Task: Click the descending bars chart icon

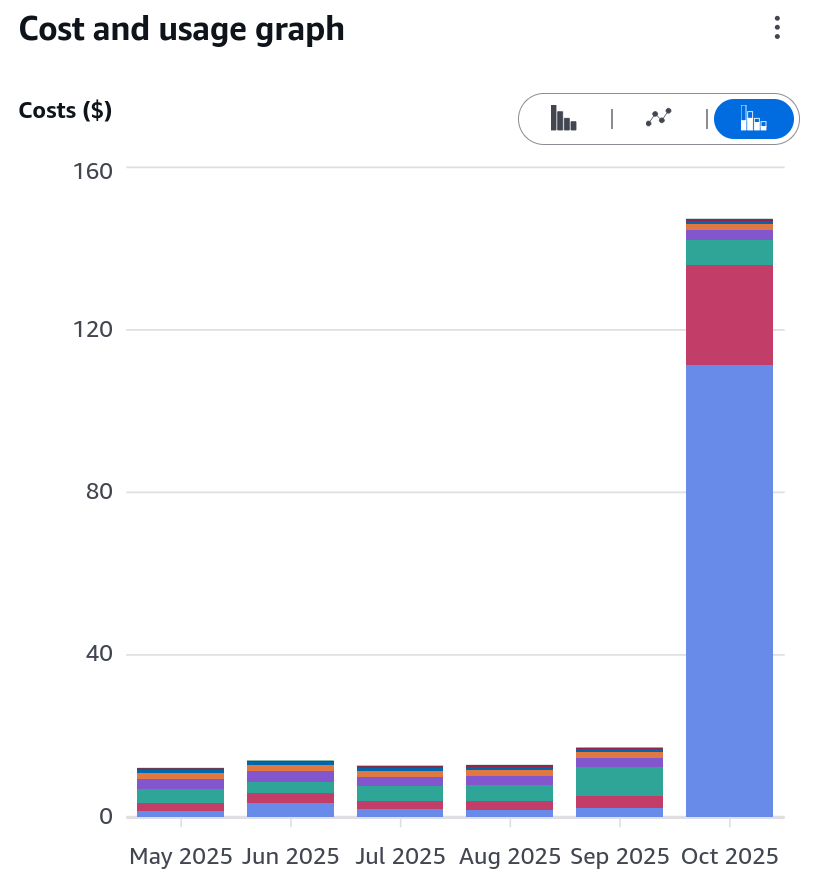Action: tap(564, 118)
